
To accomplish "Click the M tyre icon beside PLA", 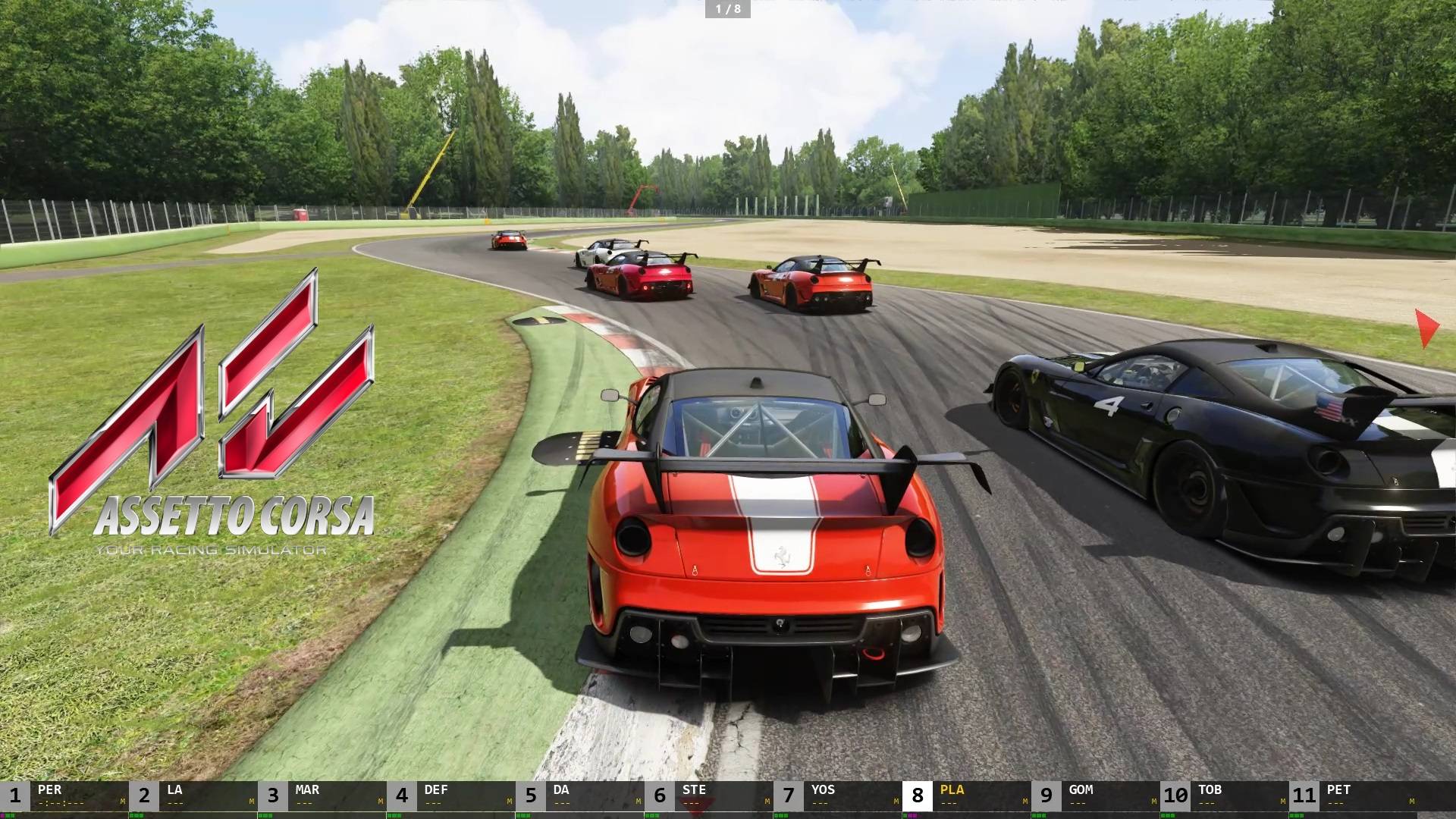I will [x=1025, y=801].
